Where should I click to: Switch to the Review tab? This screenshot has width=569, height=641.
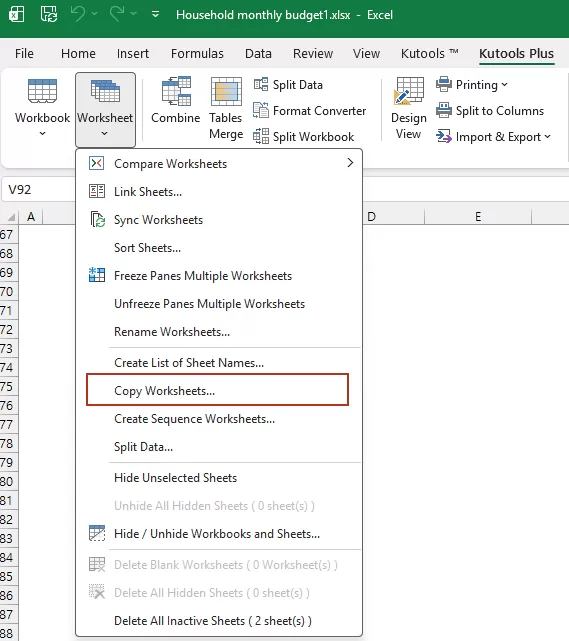pyautogui.click(x=313, y=54)
